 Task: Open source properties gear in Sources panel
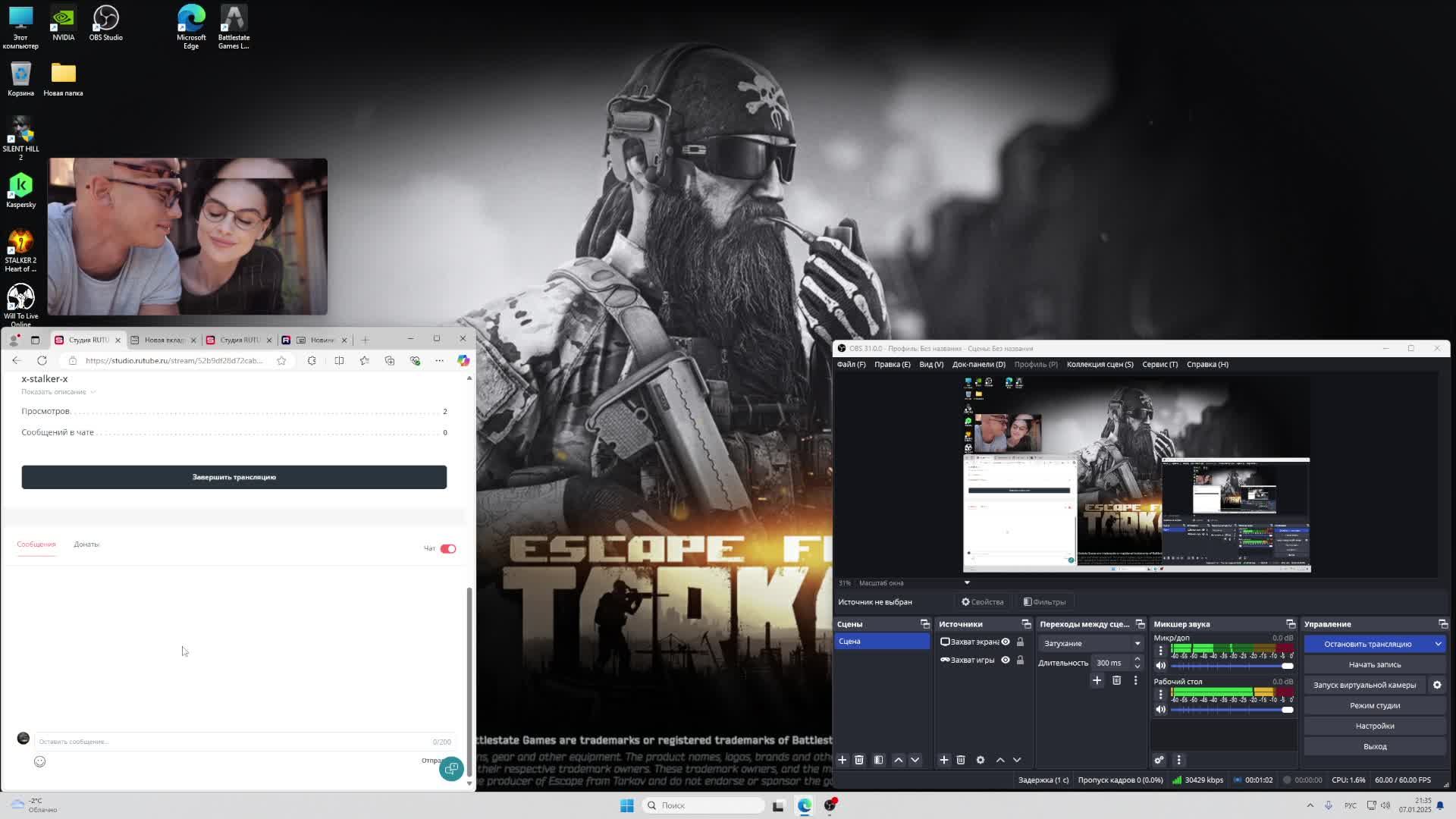click(981, 760)
